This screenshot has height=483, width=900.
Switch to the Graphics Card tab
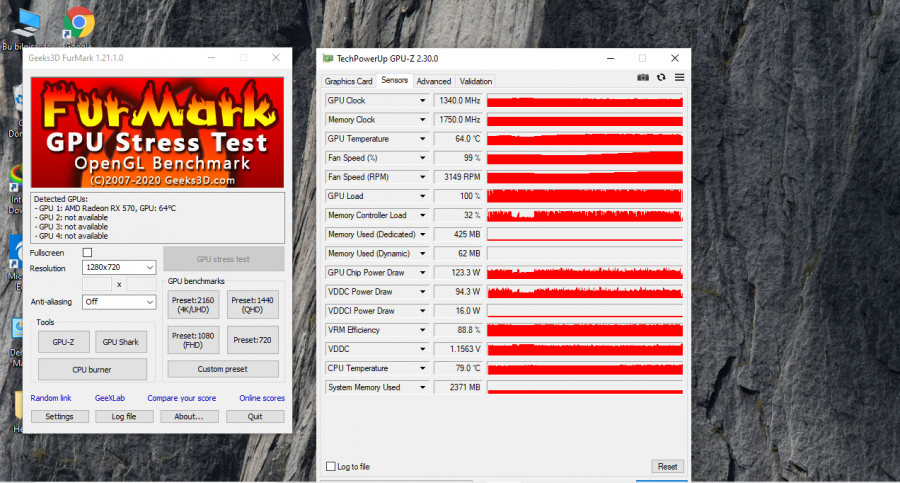348,81
